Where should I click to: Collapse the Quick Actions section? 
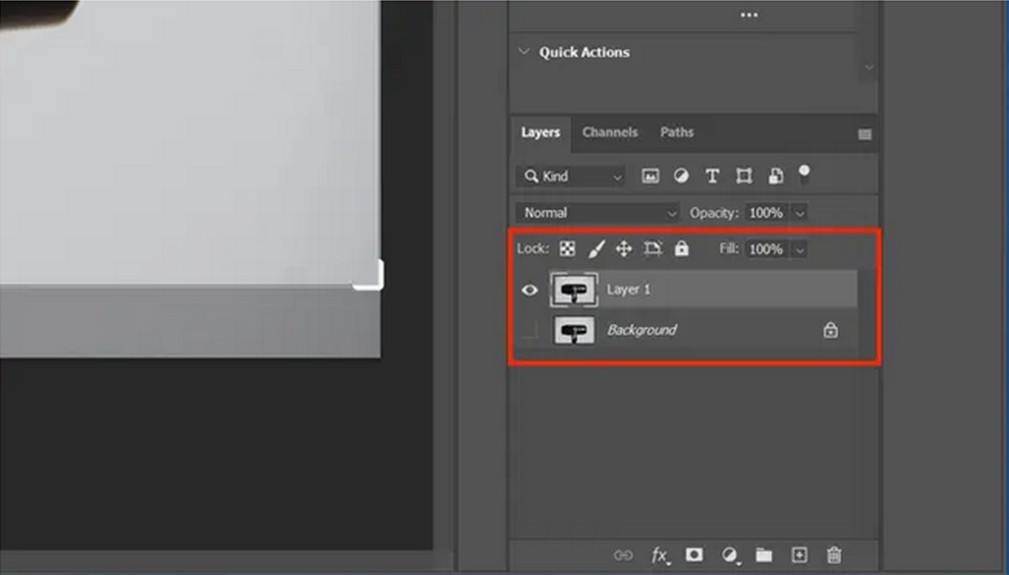[x=525, y=52]
